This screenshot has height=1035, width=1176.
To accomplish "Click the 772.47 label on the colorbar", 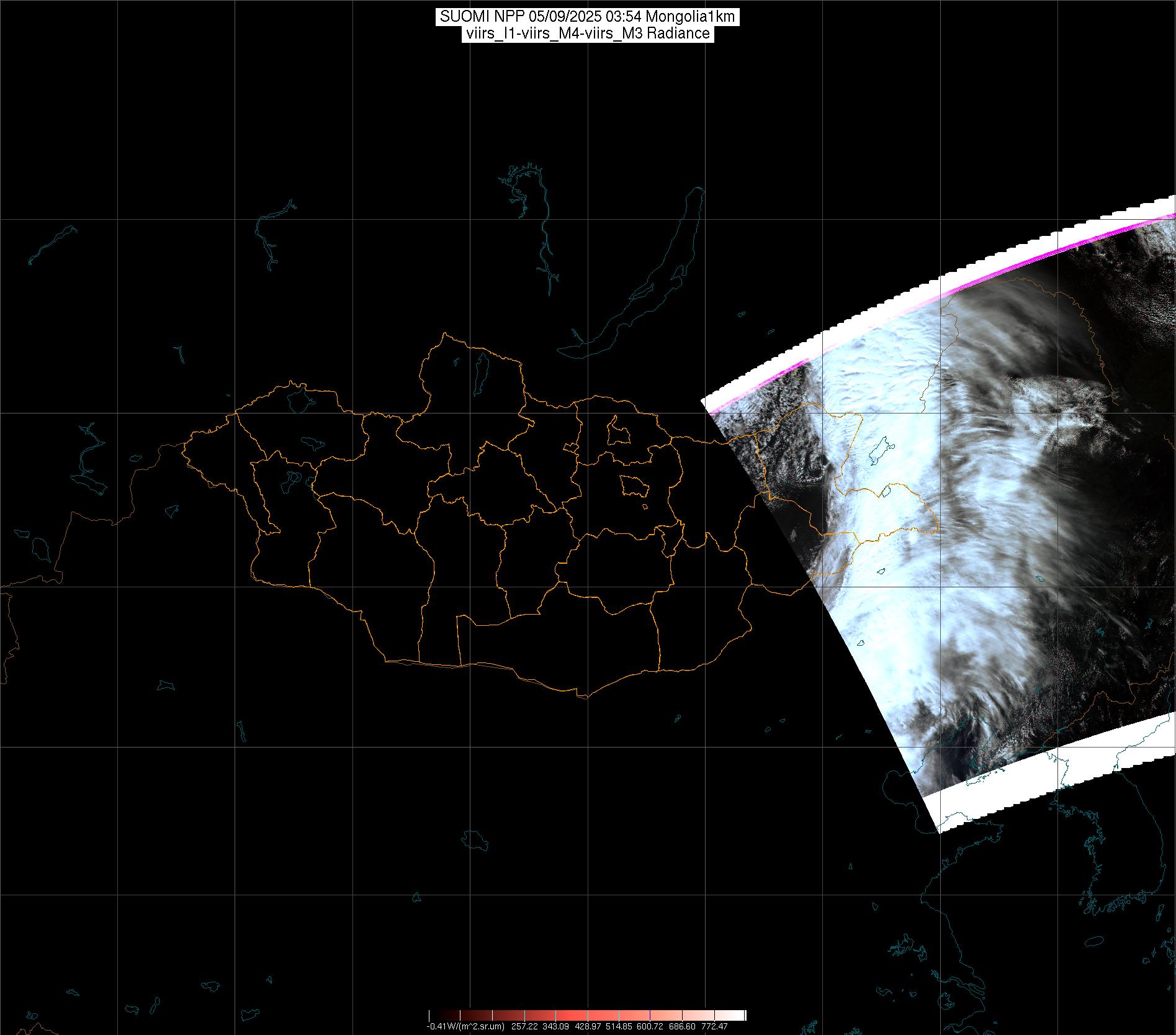I will 715,1026.
